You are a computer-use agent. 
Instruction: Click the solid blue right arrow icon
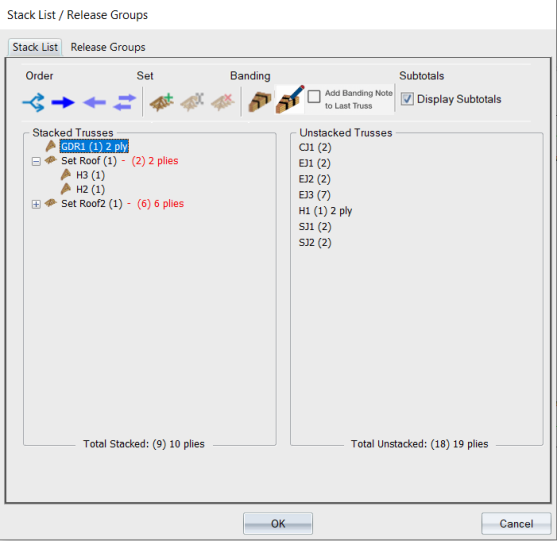click(x=63, y=103)
